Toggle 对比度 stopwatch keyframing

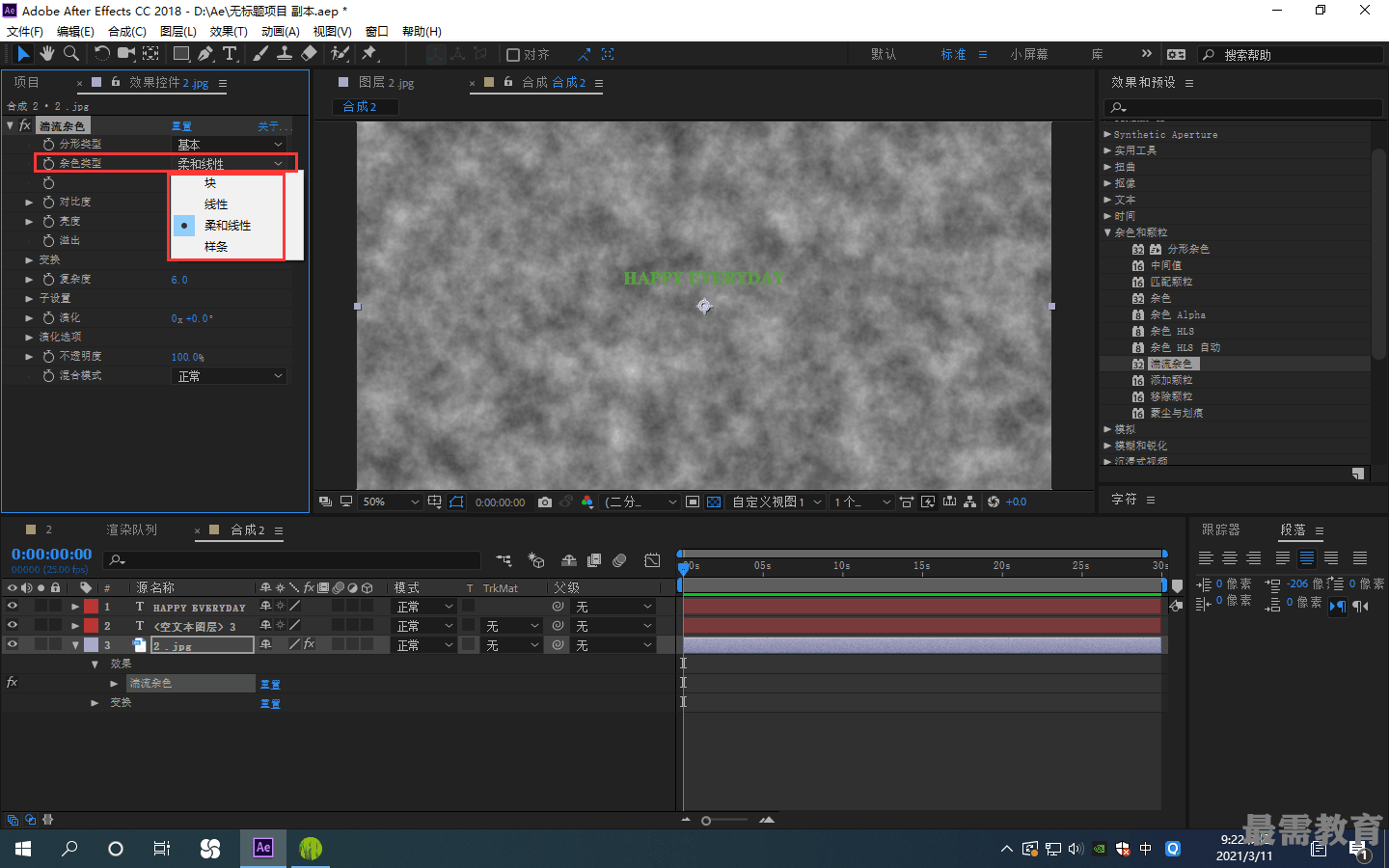click(x=48, y=202)
